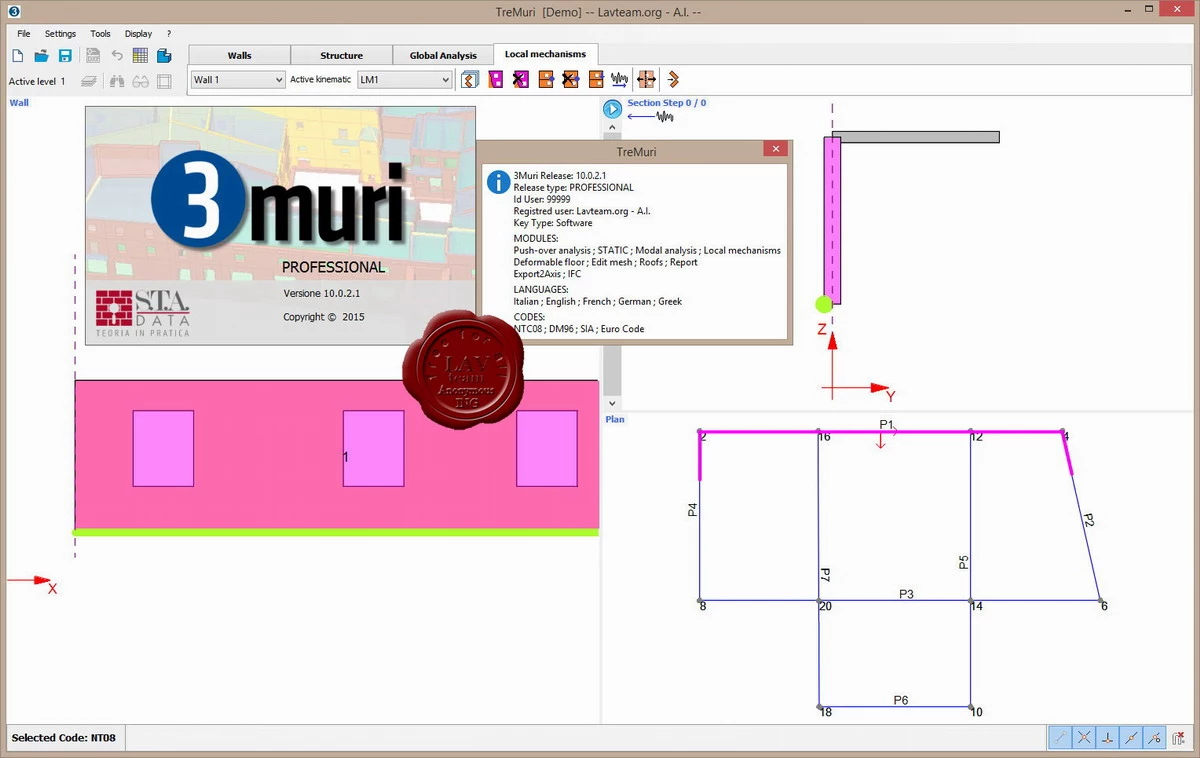Click the levels layers icon beside Active level
This screenshot has height=758, width=1200.
point(89,81)
